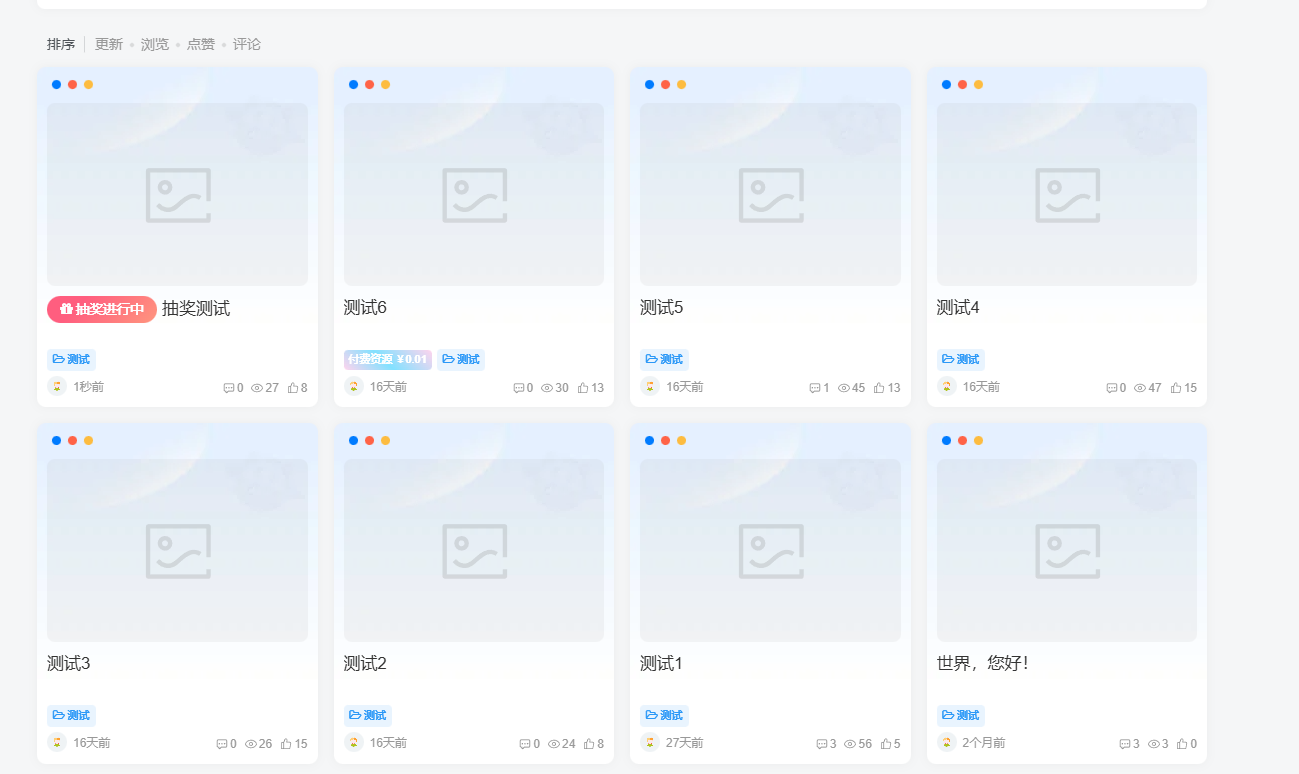
Task: Sort posts by 点赞
Action: click(201, 44)
